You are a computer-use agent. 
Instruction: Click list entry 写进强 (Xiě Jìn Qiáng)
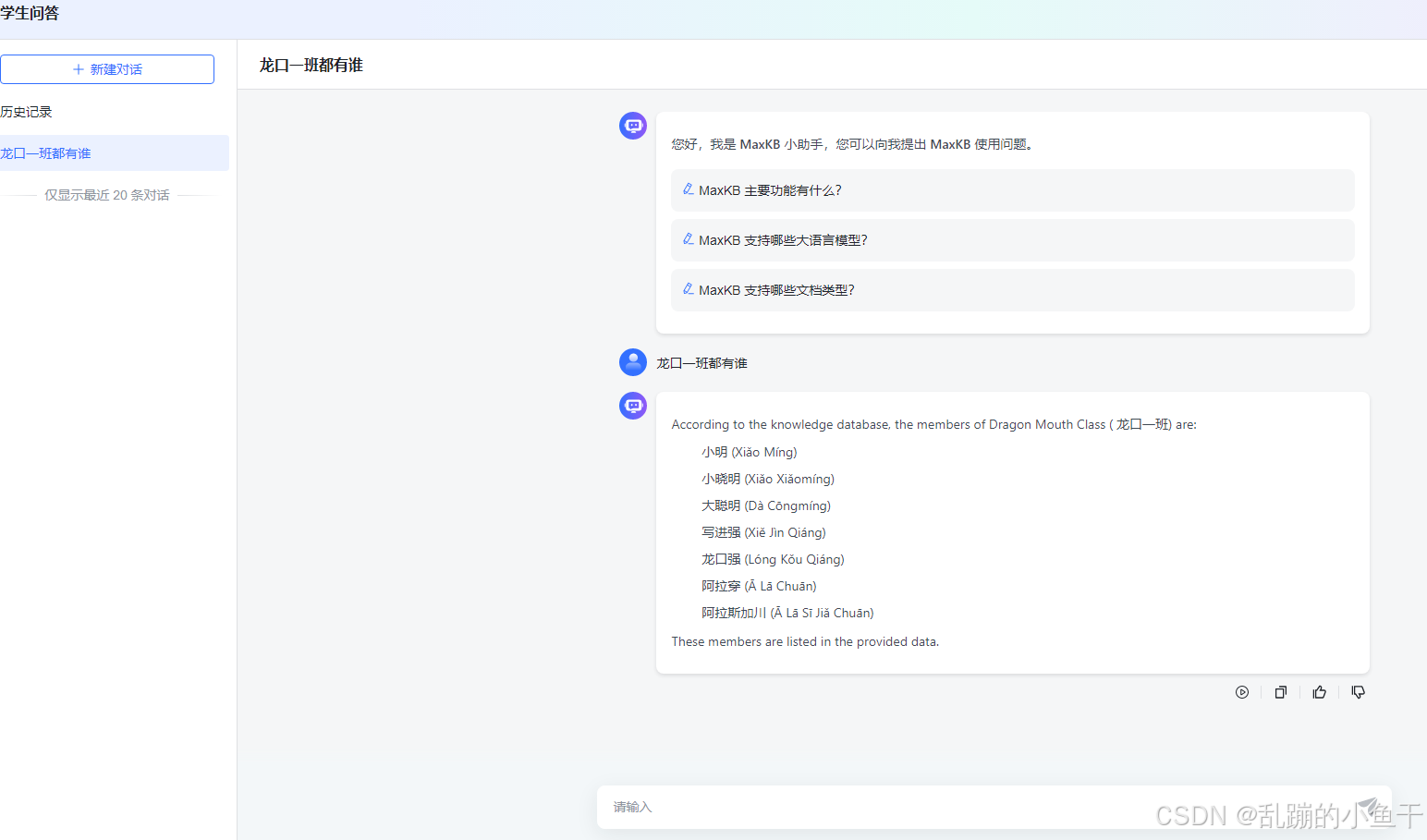tap(763, 532)
